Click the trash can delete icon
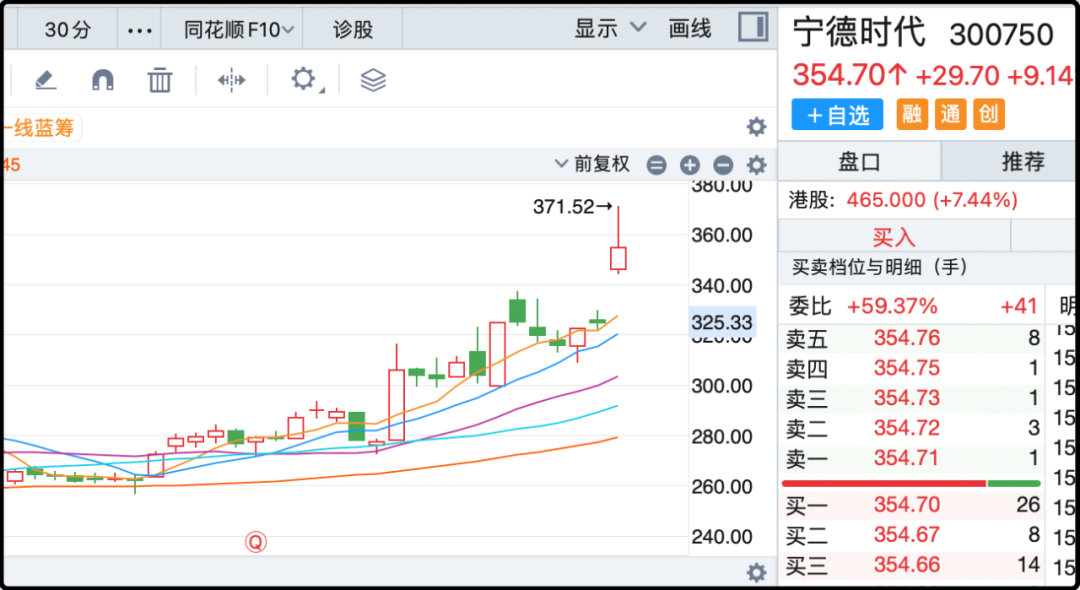The image size is (1080, 590). pyautogui.click(x=160, y=80)
